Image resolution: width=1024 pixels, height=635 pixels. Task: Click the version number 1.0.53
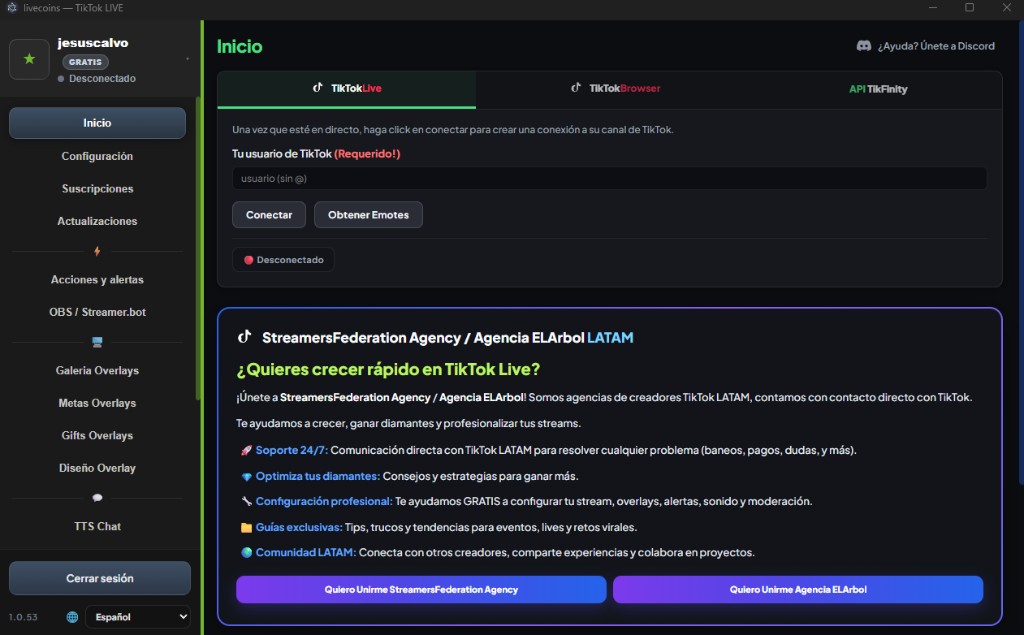(23, 617)
